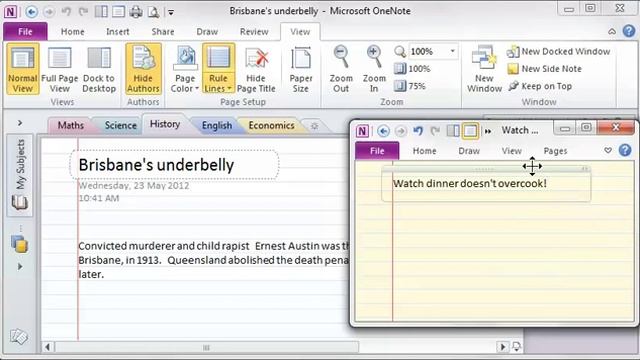Open the View tab in side note window
The width and height of the screenshot is (640, 360).
[x=511, y=151]
